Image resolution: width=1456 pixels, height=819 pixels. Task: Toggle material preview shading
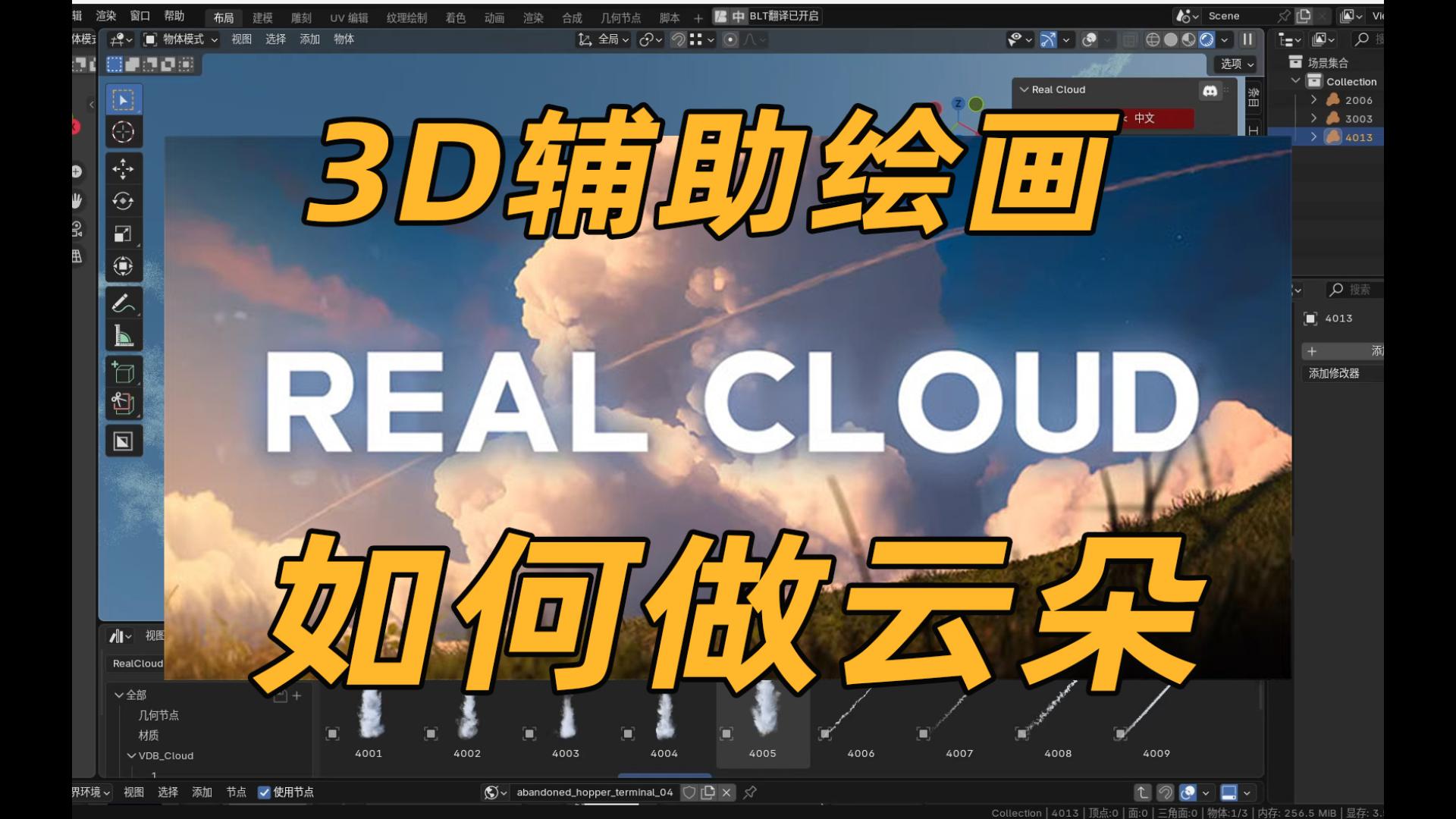click(x=1188, y=39)
